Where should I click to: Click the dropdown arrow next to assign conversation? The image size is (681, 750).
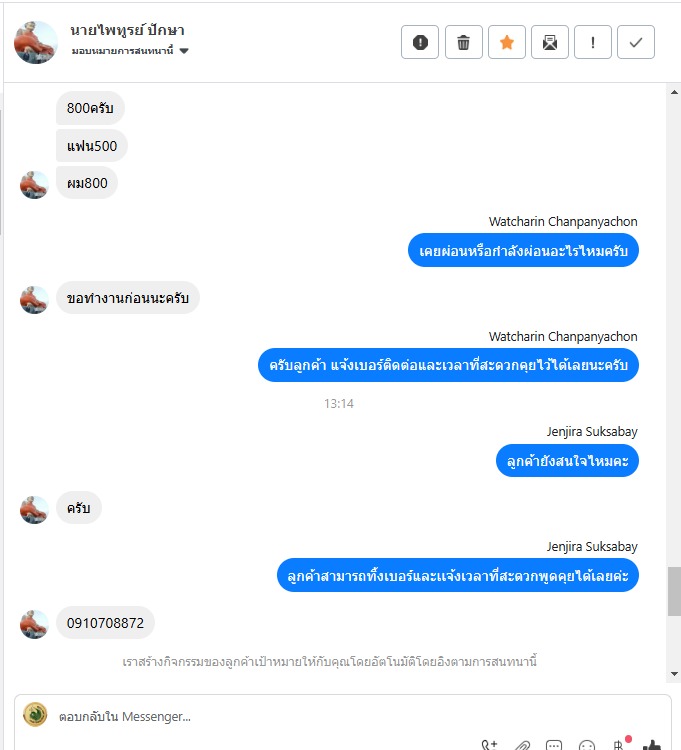(x=184, y=51)
